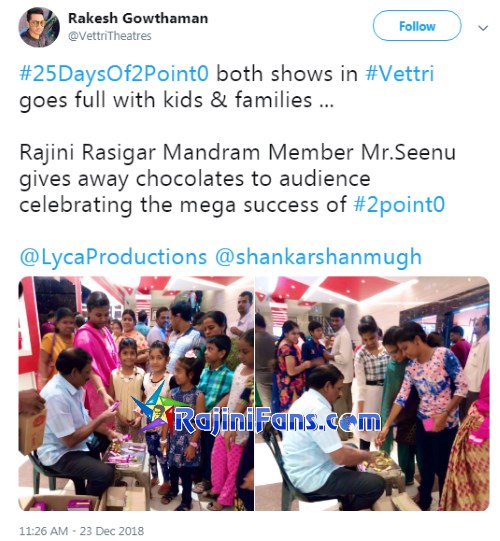The height and width of the screenshot is (541, 500).
Task: Click the 11:26 AM - 23 Dec 2018 timestamp
Action: pos(81,531)
